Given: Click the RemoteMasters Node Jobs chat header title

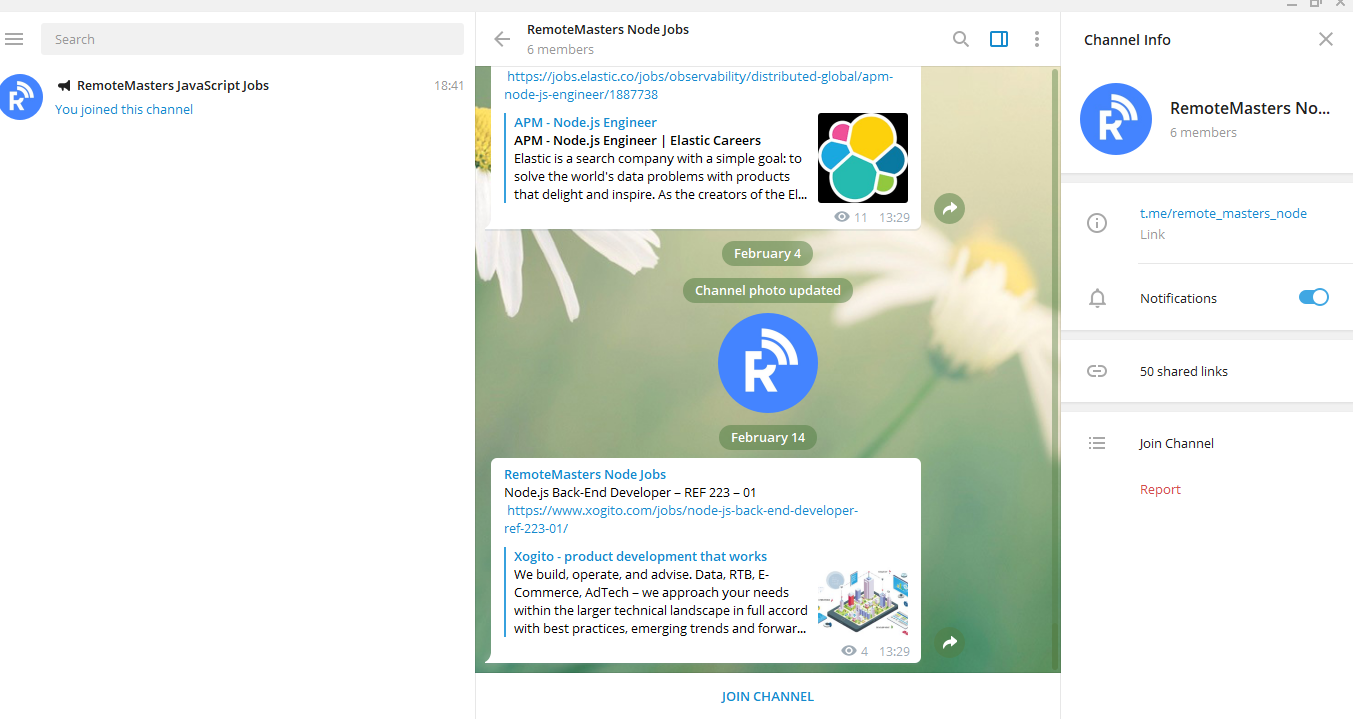Looking at the screenshot, I should pos(608,29).
